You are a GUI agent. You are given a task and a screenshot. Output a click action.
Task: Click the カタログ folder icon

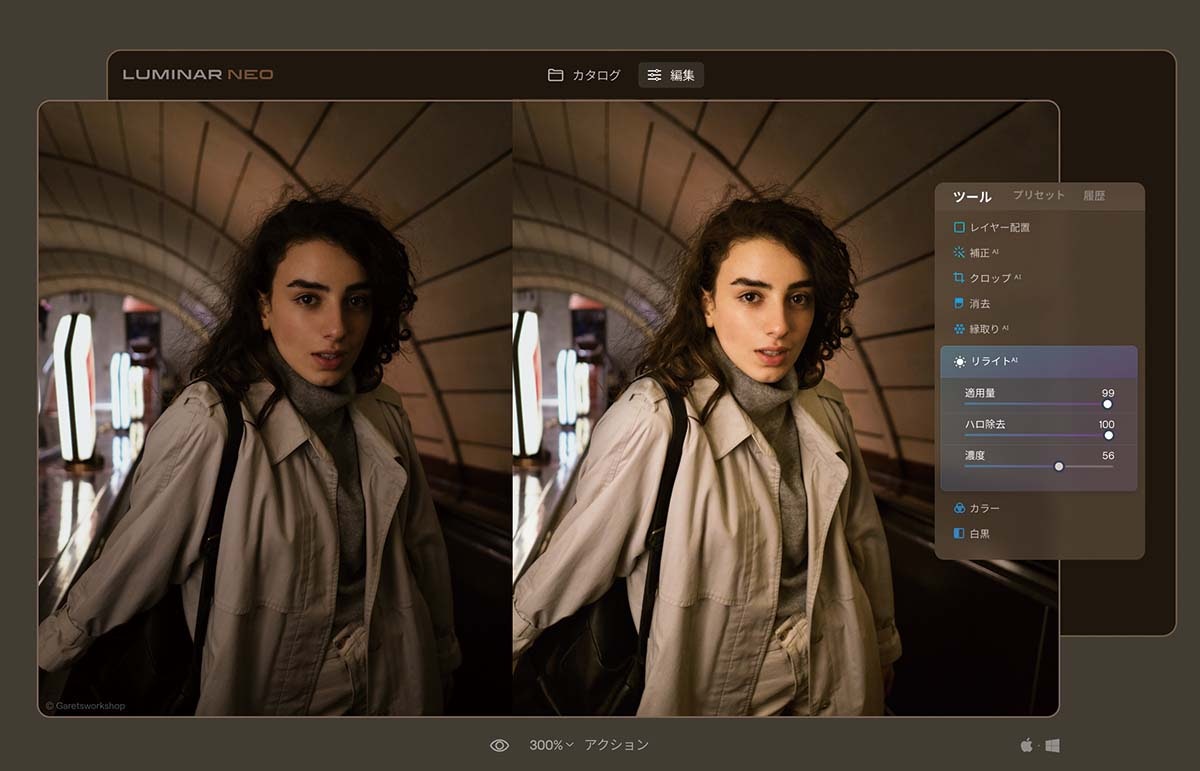(x=555, y=74)
